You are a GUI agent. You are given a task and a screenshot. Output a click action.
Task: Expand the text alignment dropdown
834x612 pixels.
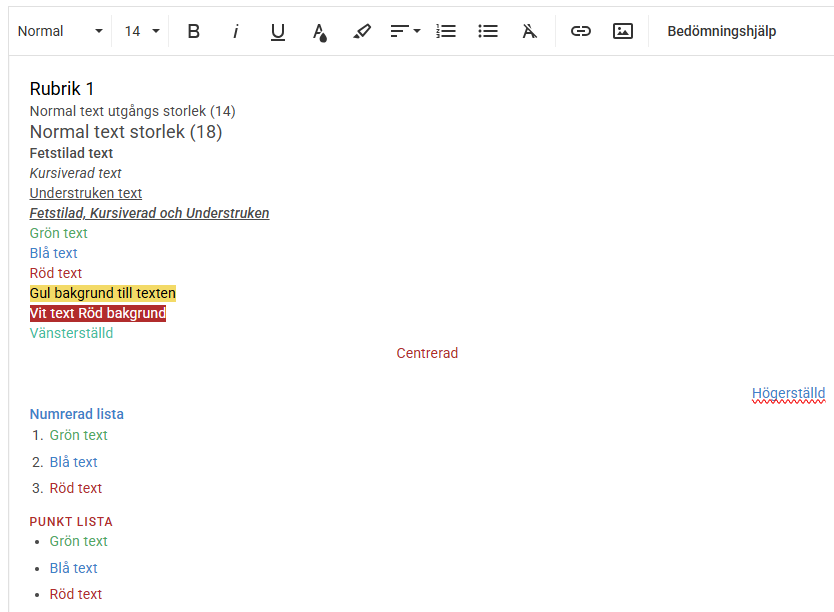tap(405, 31)
